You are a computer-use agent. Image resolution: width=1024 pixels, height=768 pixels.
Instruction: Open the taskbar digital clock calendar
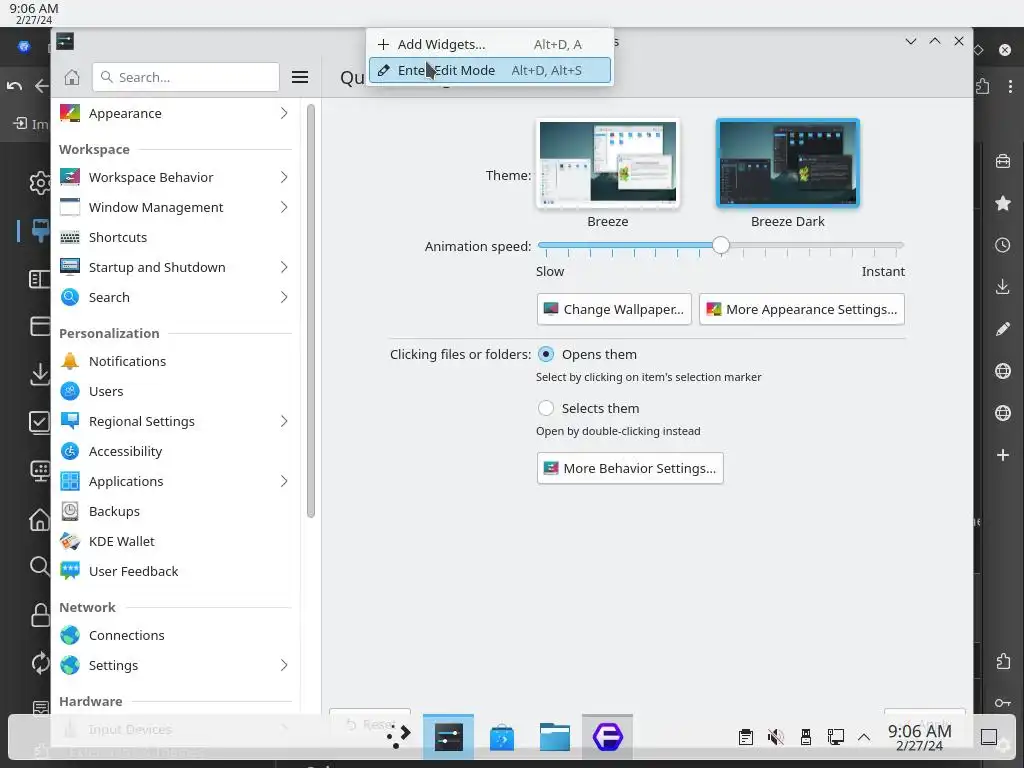[920, 737]
